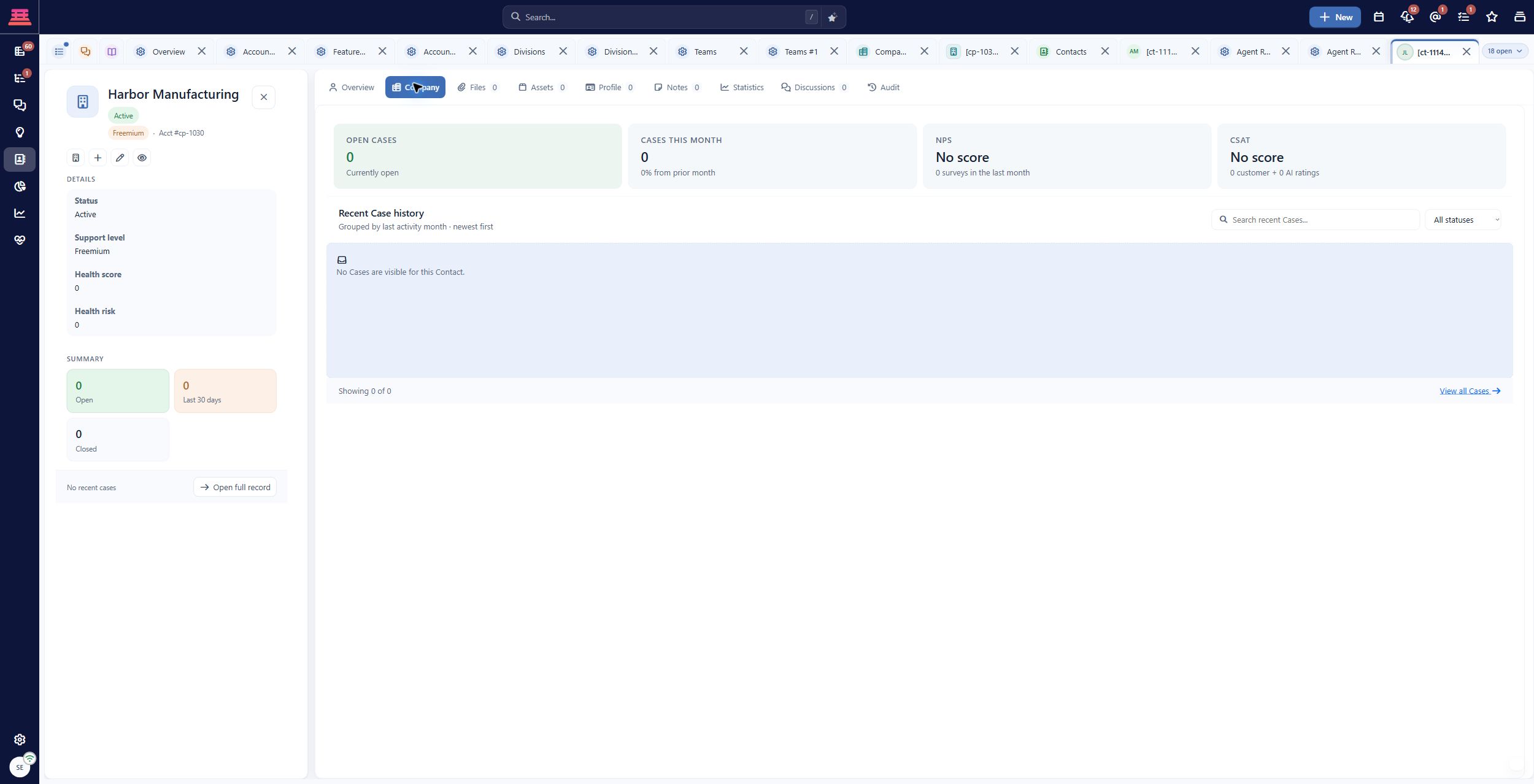Switch to the Files tab
Viewport: 1534px width, 784px height.
[477, 87]
